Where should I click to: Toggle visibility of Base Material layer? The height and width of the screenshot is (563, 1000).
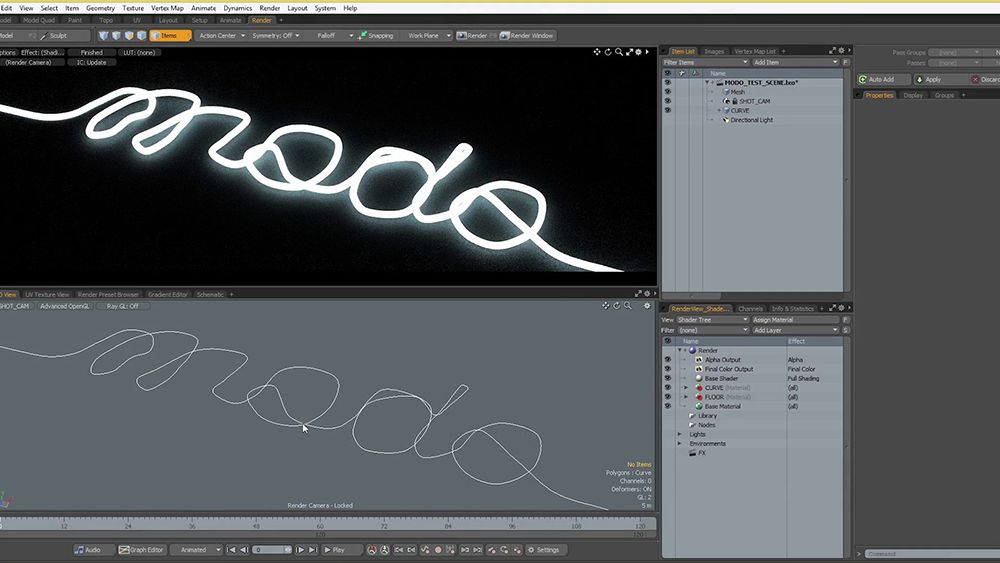[668, 406]
